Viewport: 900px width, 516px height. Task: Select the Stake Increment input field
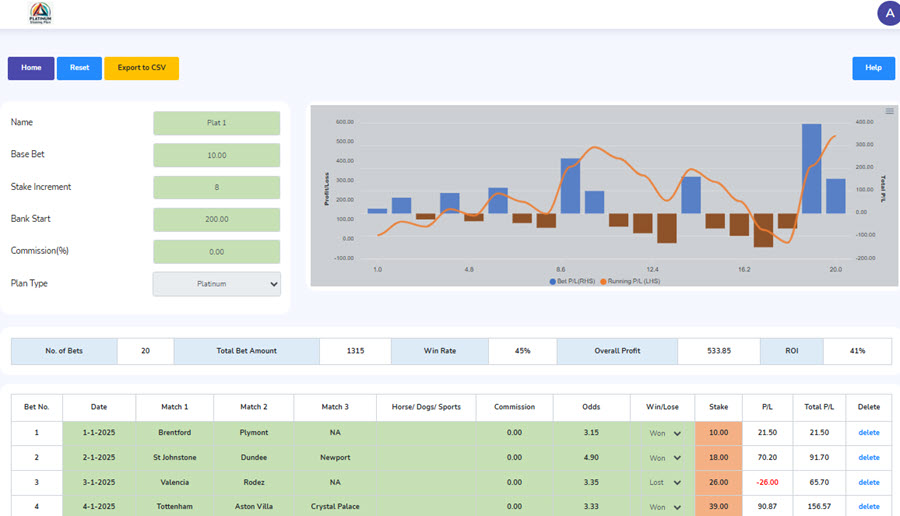coord(217,187)
